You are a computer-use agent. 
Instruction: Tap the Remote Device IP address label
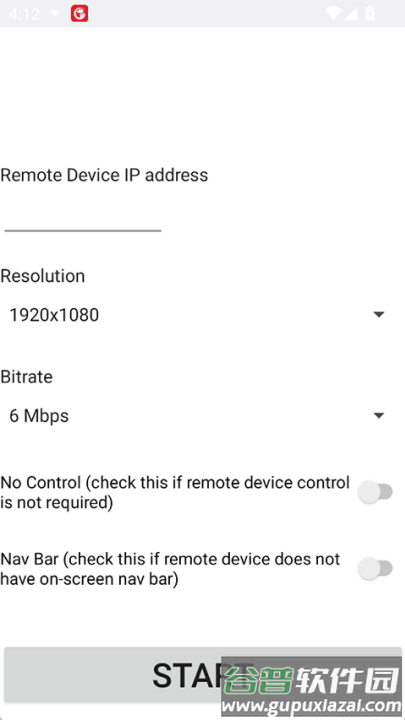coord(104,175)
